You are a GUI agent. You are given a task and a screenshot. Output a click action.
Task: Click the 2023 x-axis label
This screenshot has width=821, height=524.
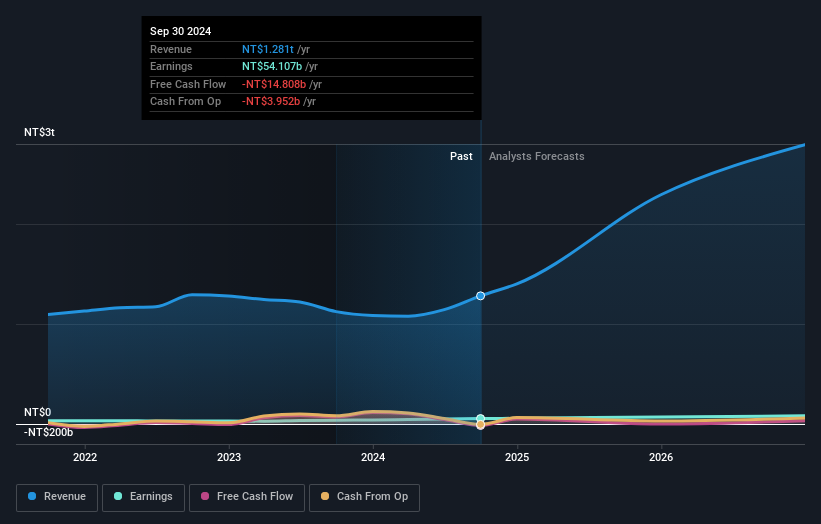click(x=229, y=457)
